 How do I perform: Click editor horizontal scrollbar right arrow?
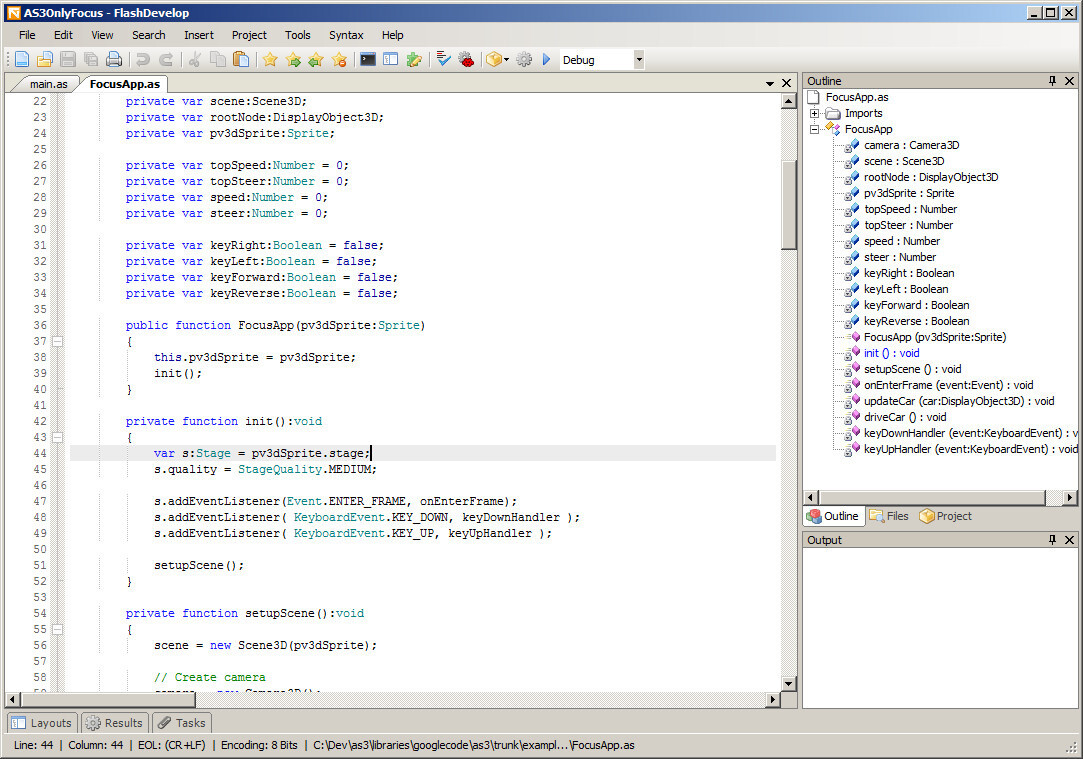pyautogui.click(x=774, y=700)
